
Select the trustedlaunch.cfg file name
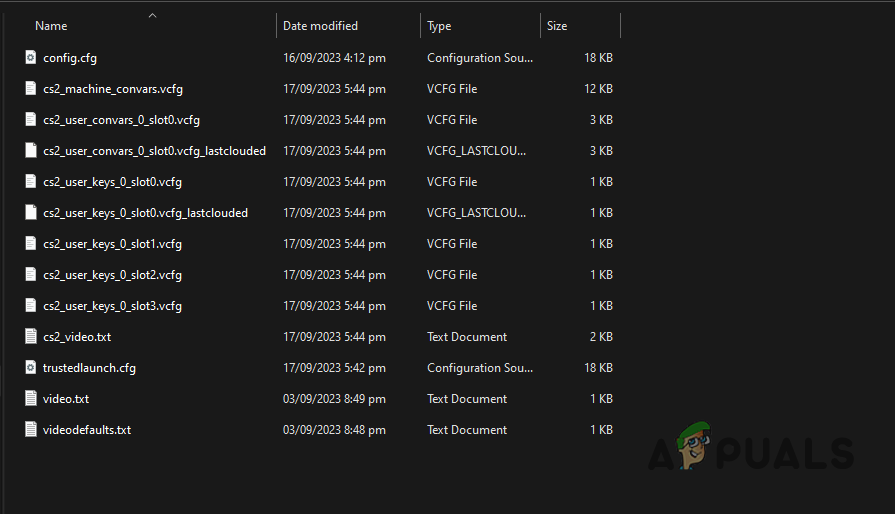pos(90,368)
